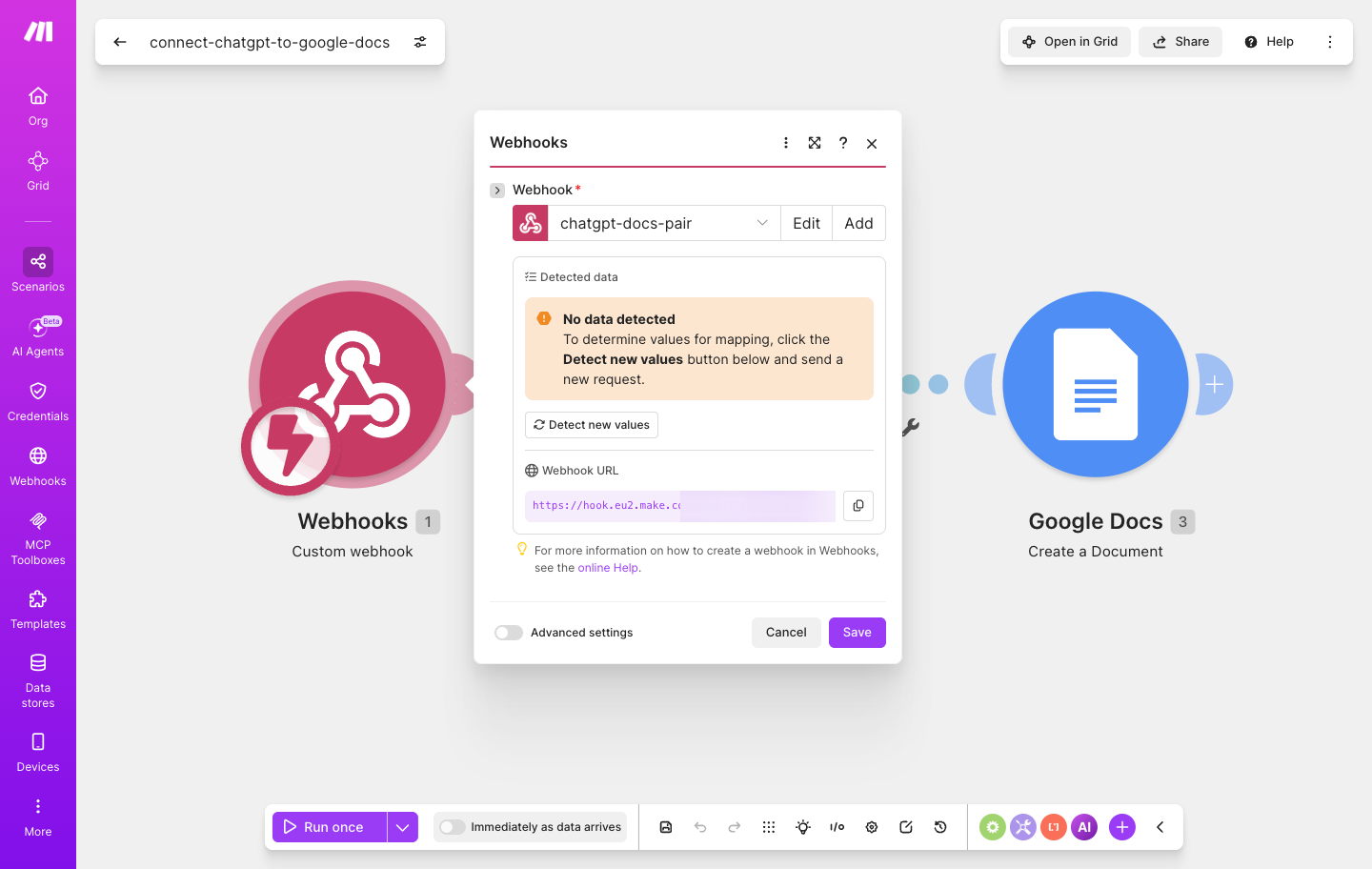Open the chatgpt-docs-pair webhook dropdown
The height and width of the screenshot is (869, 1372).
(664, 223)
